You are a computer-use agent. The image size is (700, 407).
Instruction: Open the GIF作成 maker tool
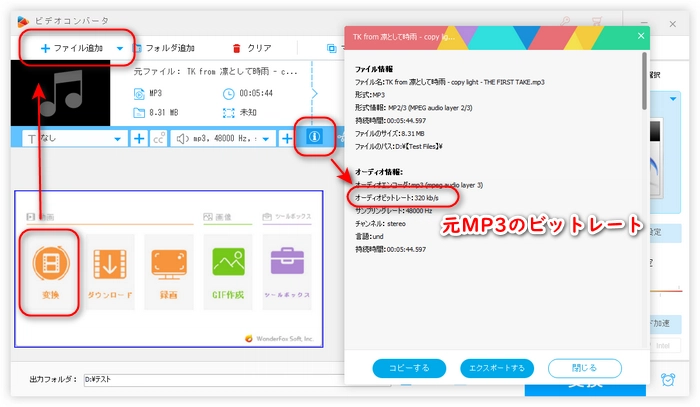227,268
